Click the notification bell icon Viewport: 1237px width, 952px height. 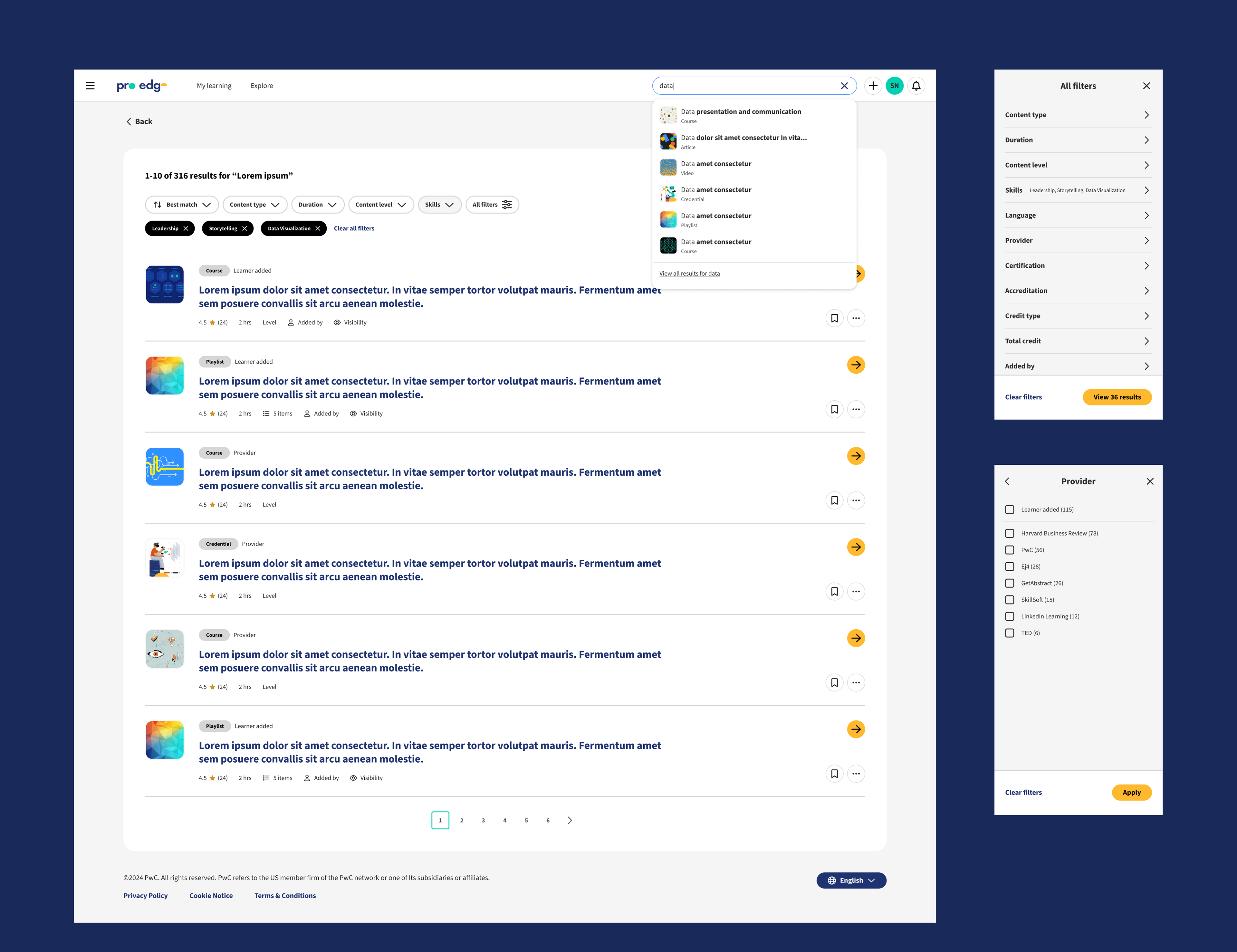tap(916, 86)
